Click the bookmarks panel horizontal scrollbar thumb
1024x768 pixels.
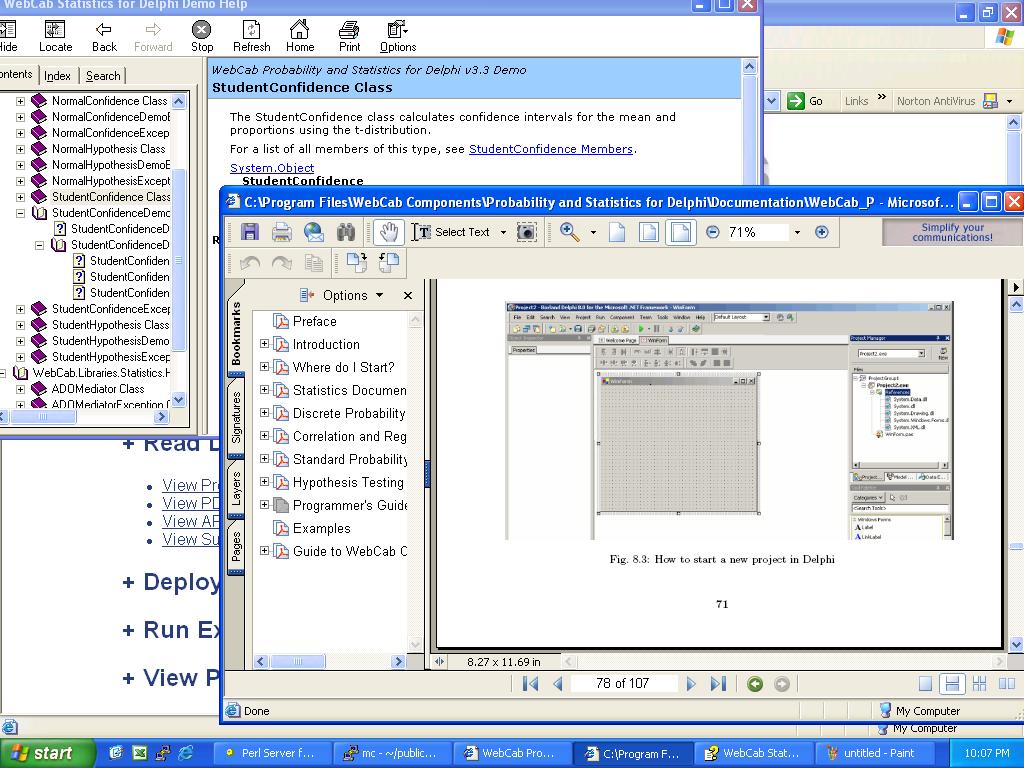click(298, 662)
